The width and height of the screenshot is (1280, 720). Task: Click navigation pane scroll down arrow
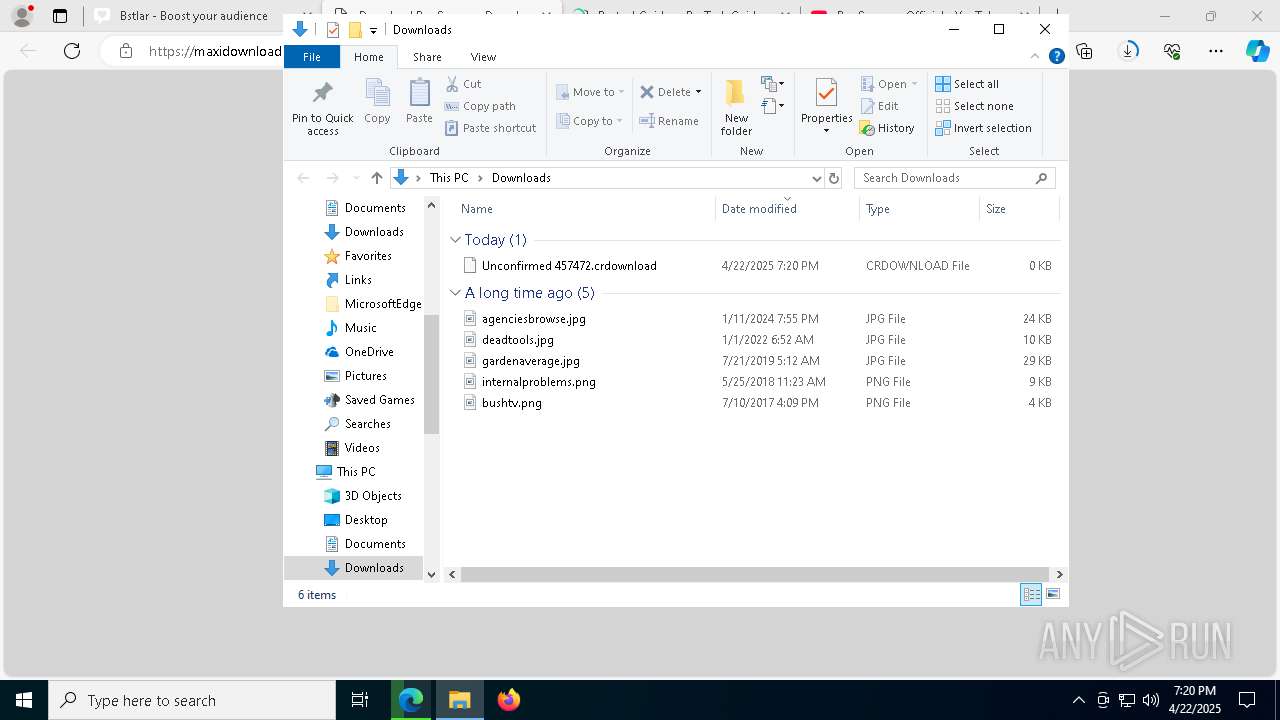(x=431, y=574)
